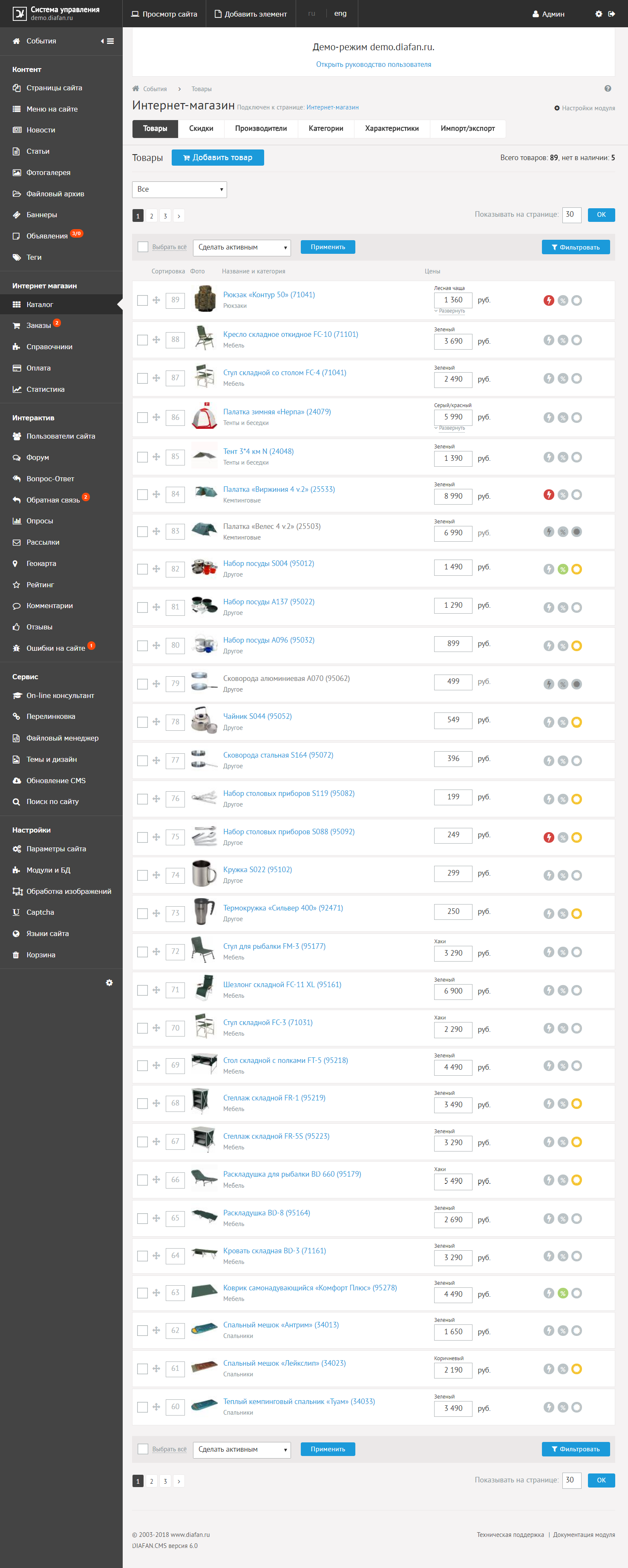Open product link Шезлонг складной FC-11 XL
This screenshot has height=1568, width=628.
[282, 984]
